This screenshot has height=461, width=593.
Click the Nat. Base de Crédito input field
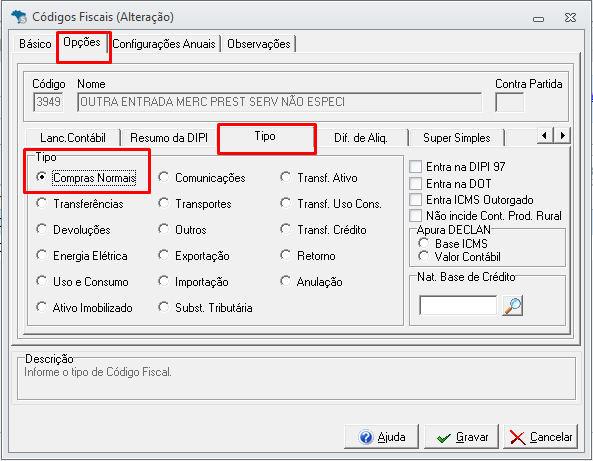458,306
